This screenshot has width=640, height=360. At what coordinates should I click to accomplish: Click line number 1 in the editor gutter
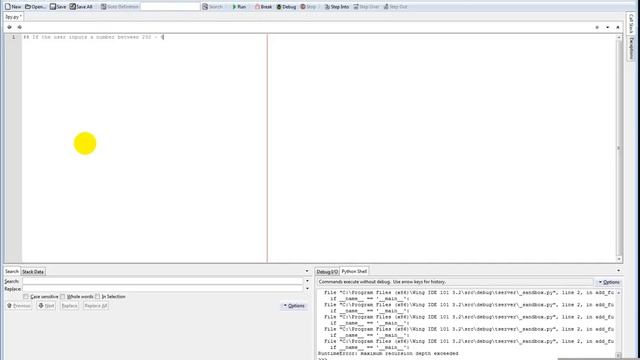pos(13,37)
